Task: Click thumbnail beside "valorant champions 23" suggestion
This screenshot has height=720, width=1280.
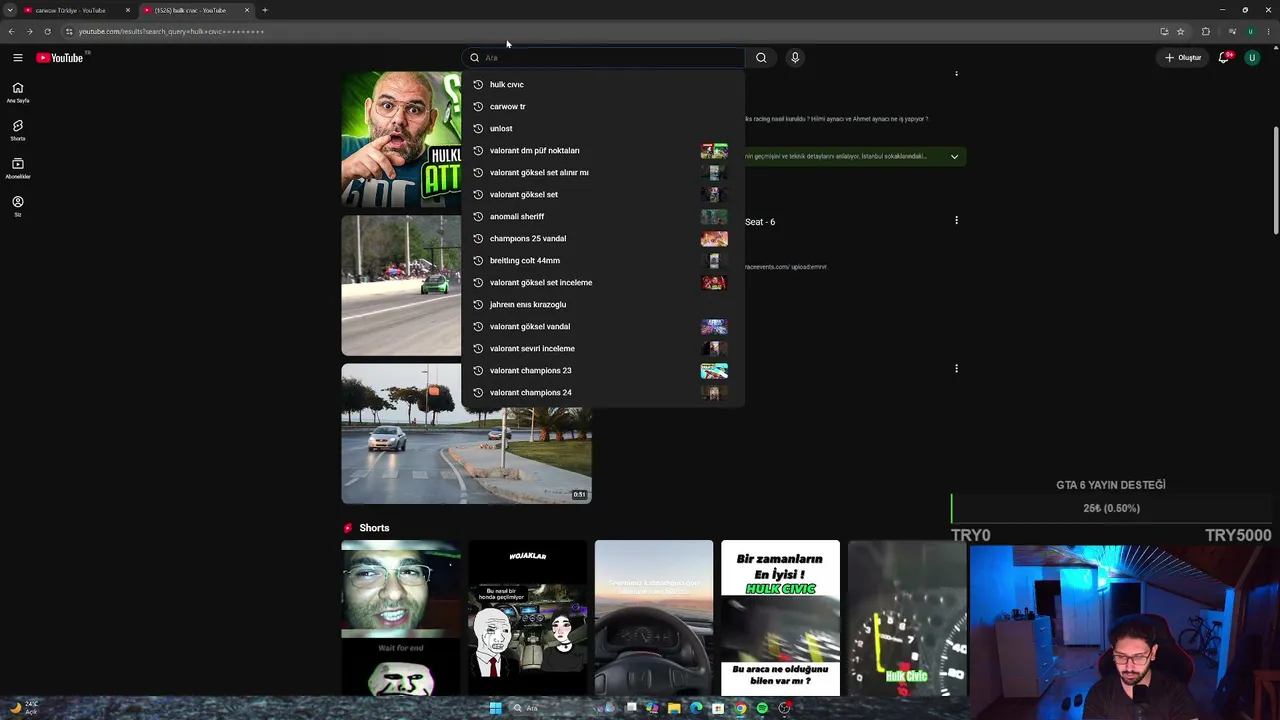Action: (x=714, y=371)
